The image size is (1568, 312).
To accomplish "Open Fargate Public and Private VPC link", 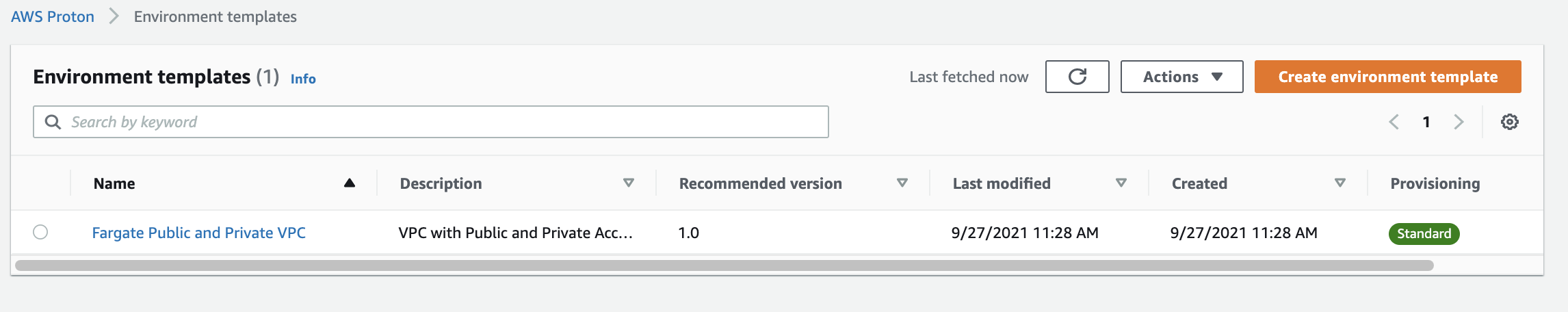I will pyautogui.click(x=199, y=233).
